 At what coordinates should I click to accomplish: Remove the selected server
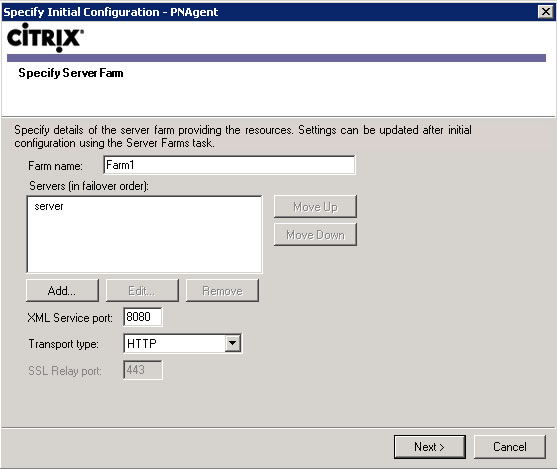(x=222, y=291)
